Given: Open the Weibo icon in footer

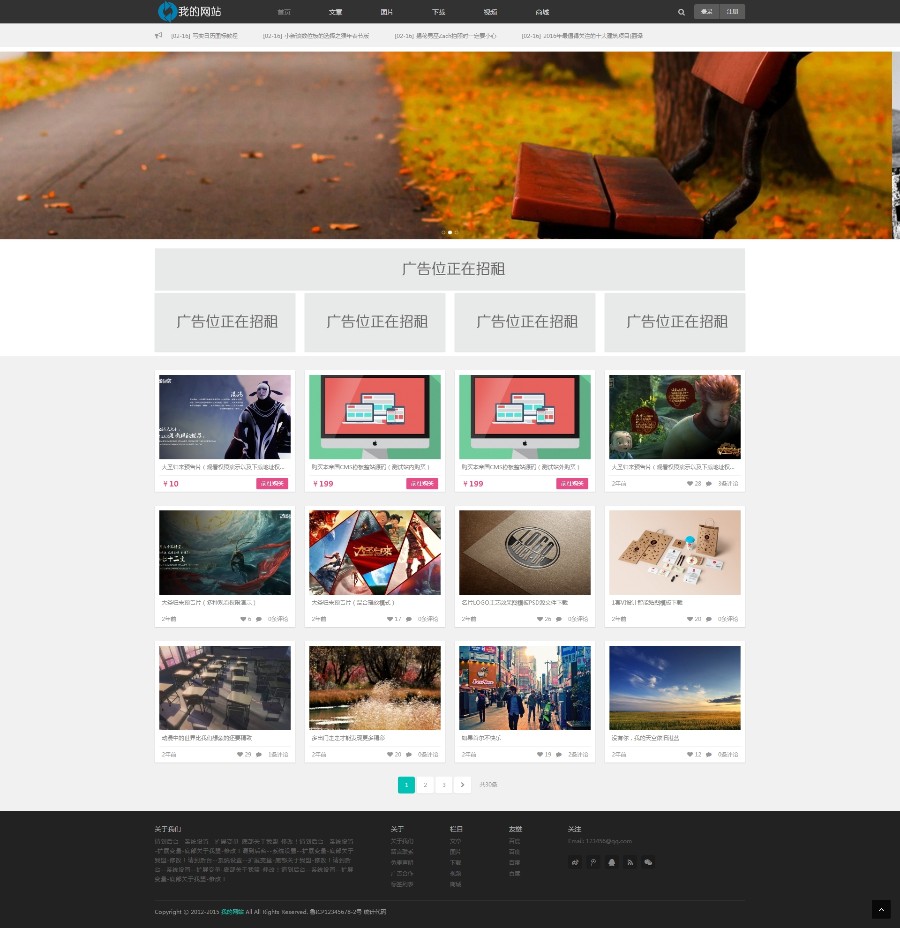Looking at the screenshot, I should click(x=575, y=862).
